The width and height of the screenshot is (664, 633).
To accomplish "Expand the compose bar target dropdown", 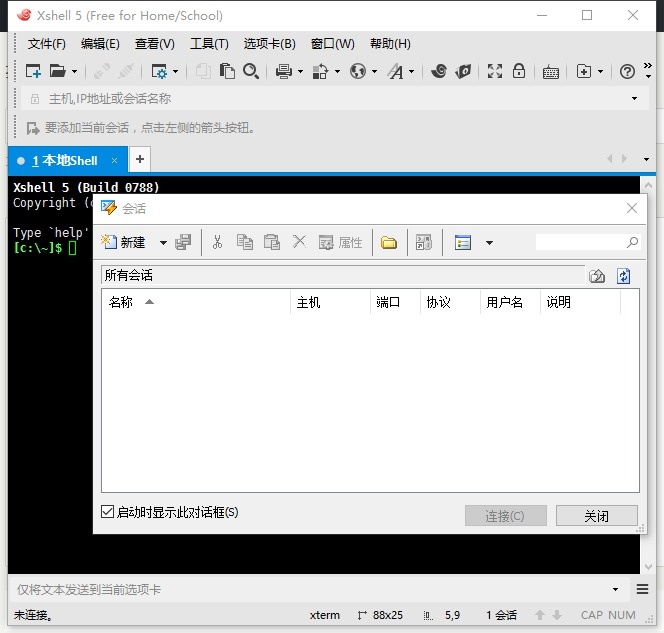I will [615, 589].
